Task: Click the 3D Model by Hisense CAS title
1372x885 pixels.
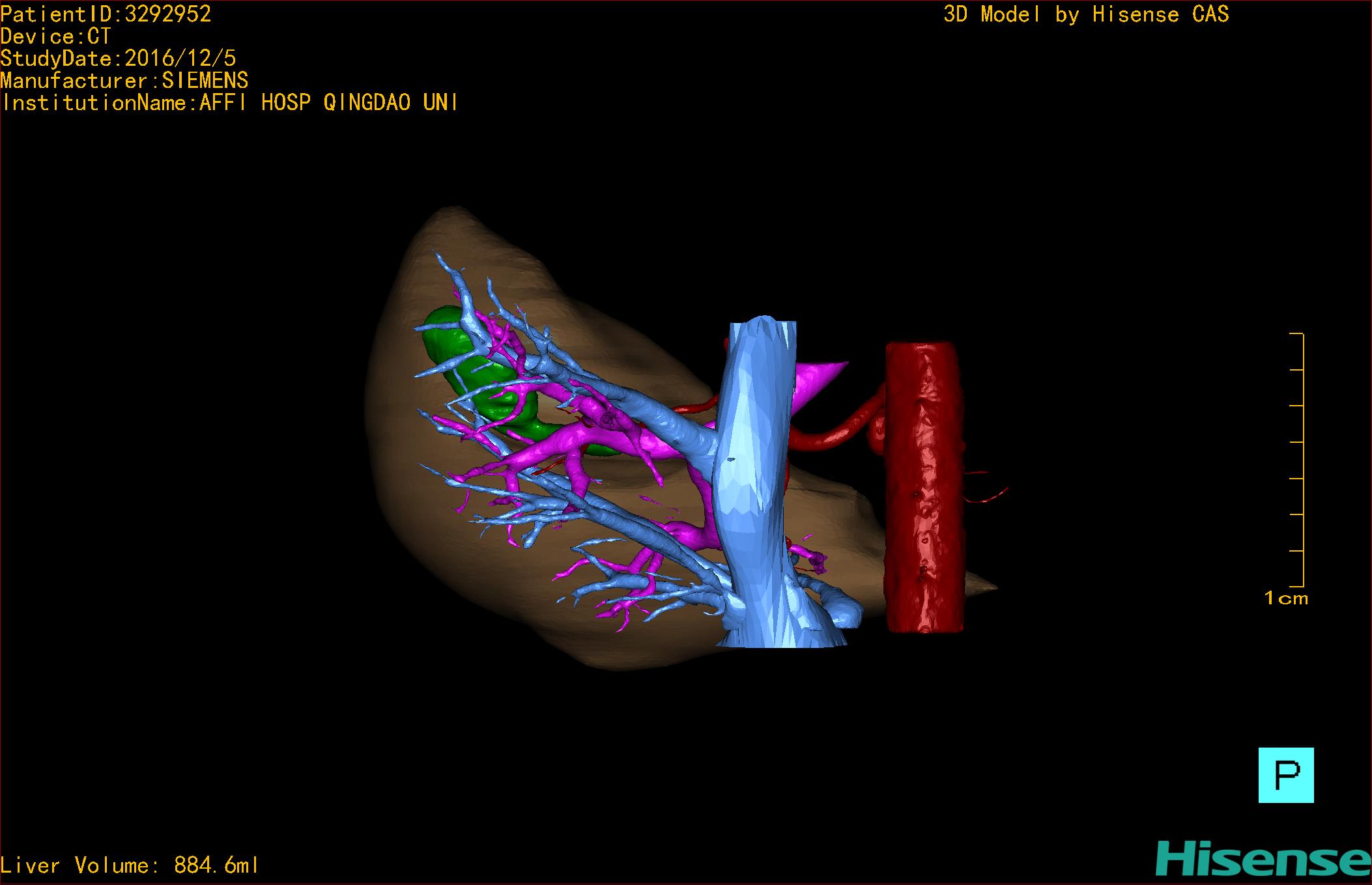Action: 1085,14
